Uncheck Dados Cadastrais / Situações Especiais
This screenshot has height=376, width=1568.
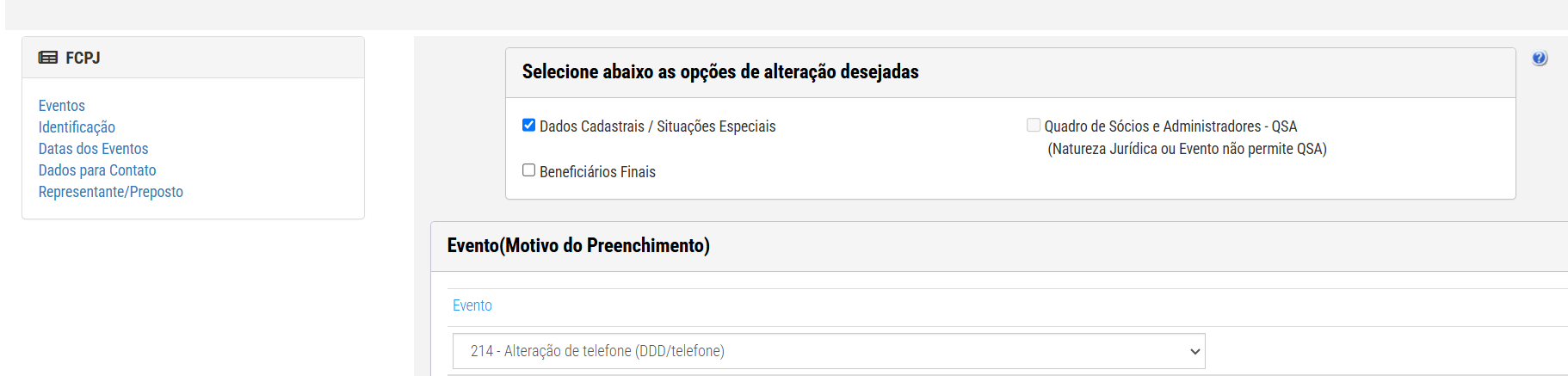coord(528,125)
